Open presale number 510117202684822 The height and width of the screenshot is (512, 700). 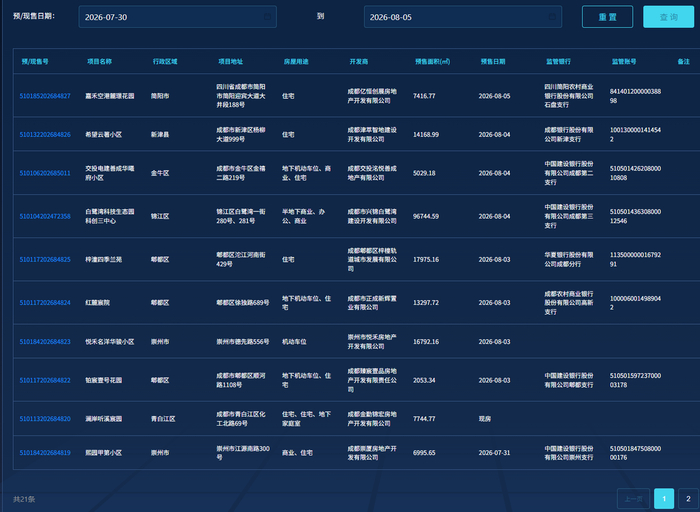[x=45, y=380]
